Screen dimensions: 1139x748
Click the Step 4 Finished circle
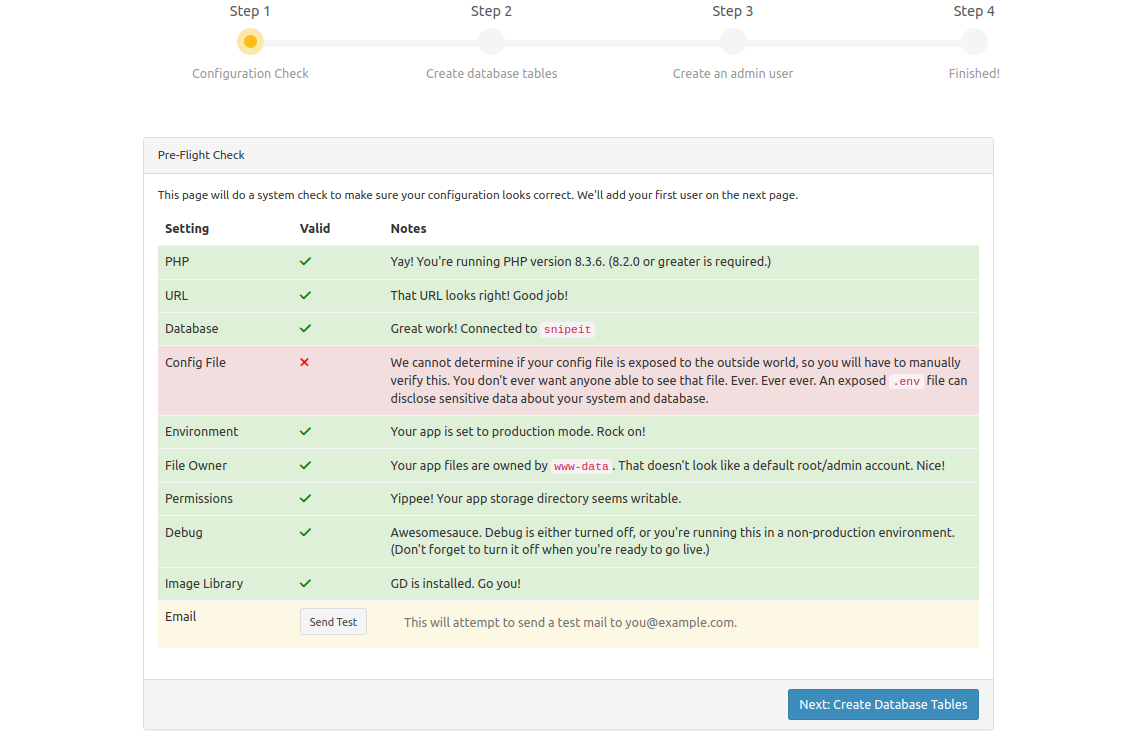coord(974,41)
